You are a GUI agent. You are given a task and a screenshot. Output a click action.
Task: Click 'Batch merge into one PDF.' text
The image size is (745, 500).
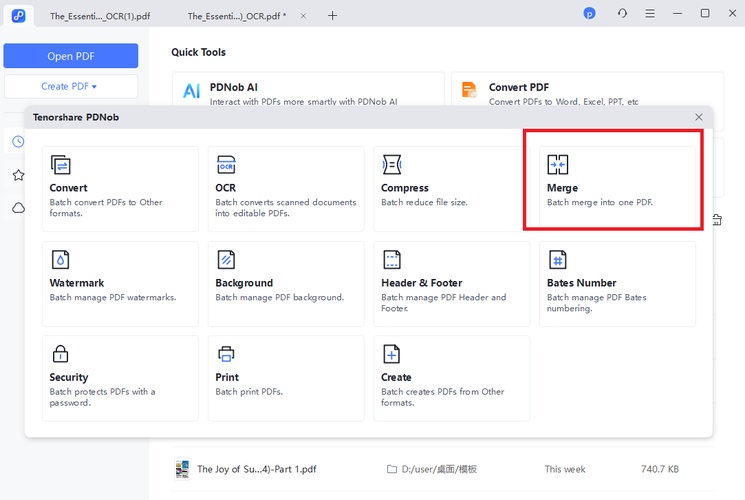click(600, 202)
